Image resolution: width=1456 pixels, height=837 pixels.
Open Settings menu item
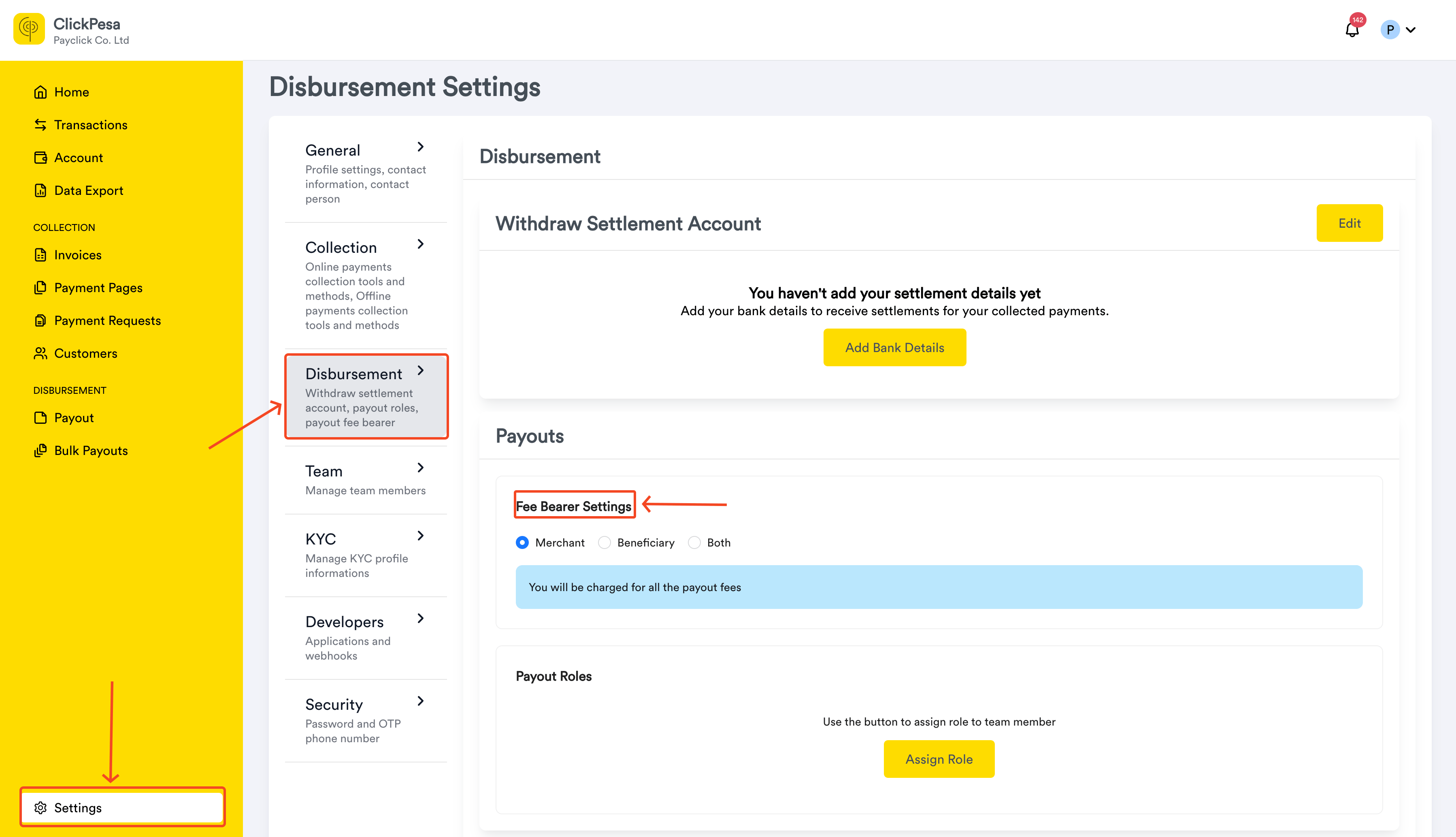[x=122, y=808]
